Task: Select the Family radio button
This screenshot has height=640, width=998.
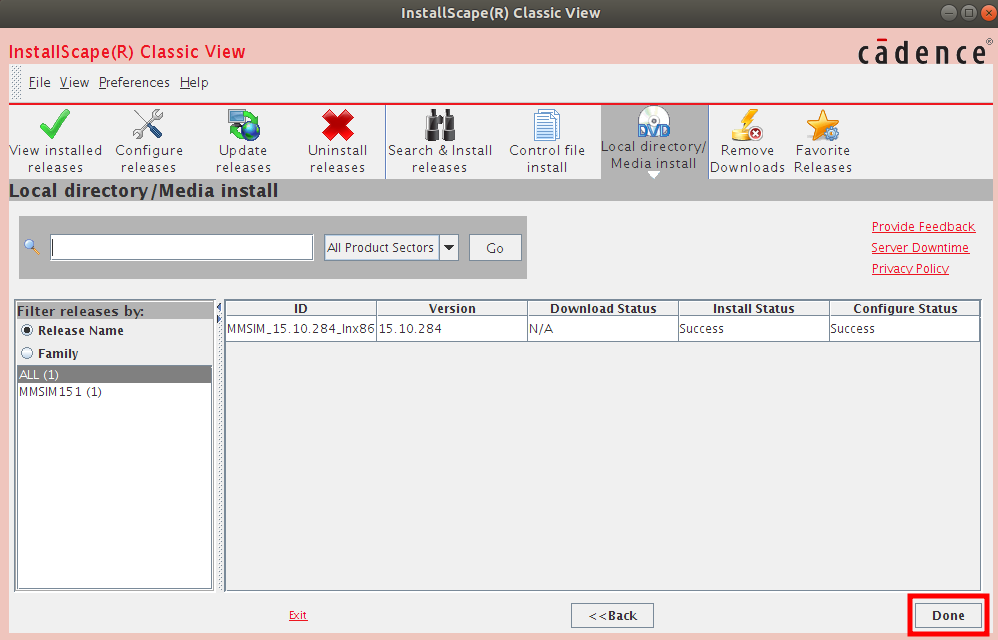Action: (27, 353)
